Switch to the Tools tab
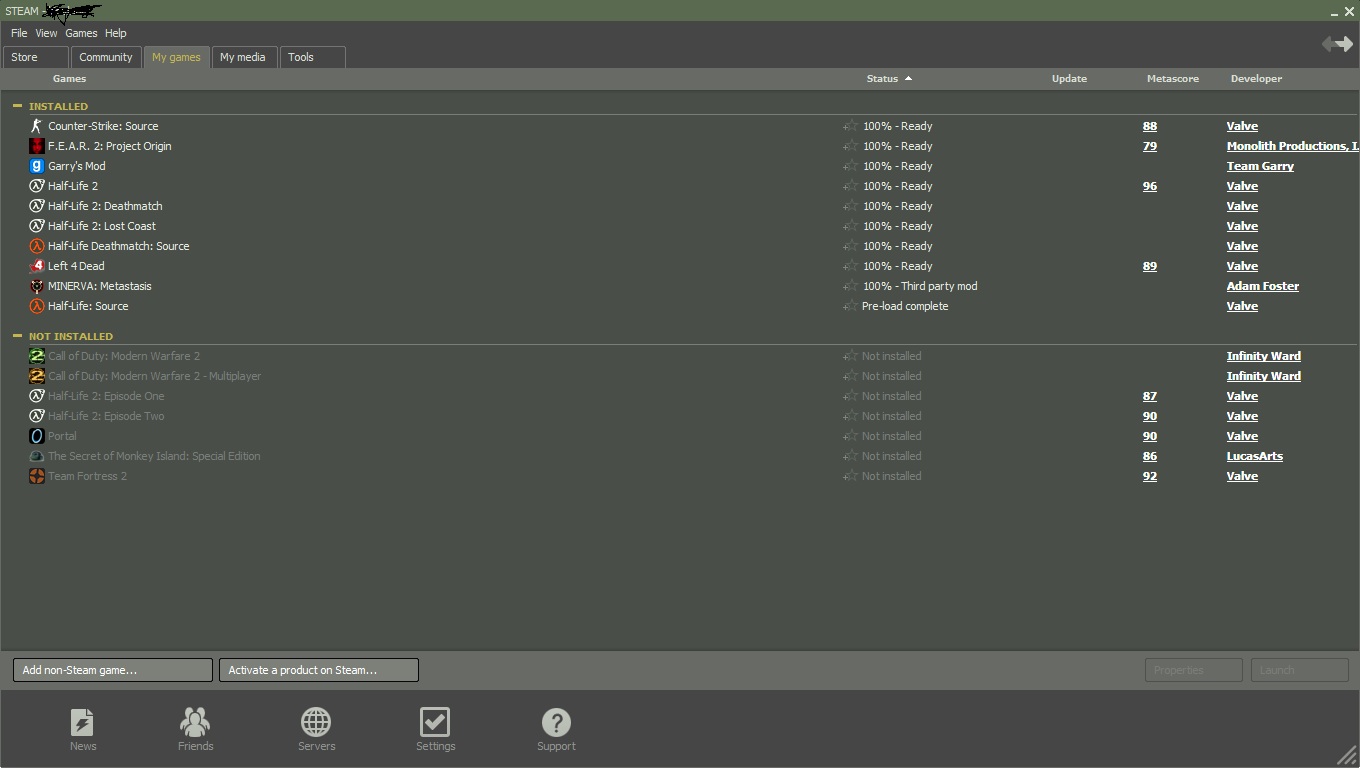The width and height of the screenshot is (1360, 768). (313, 57)
